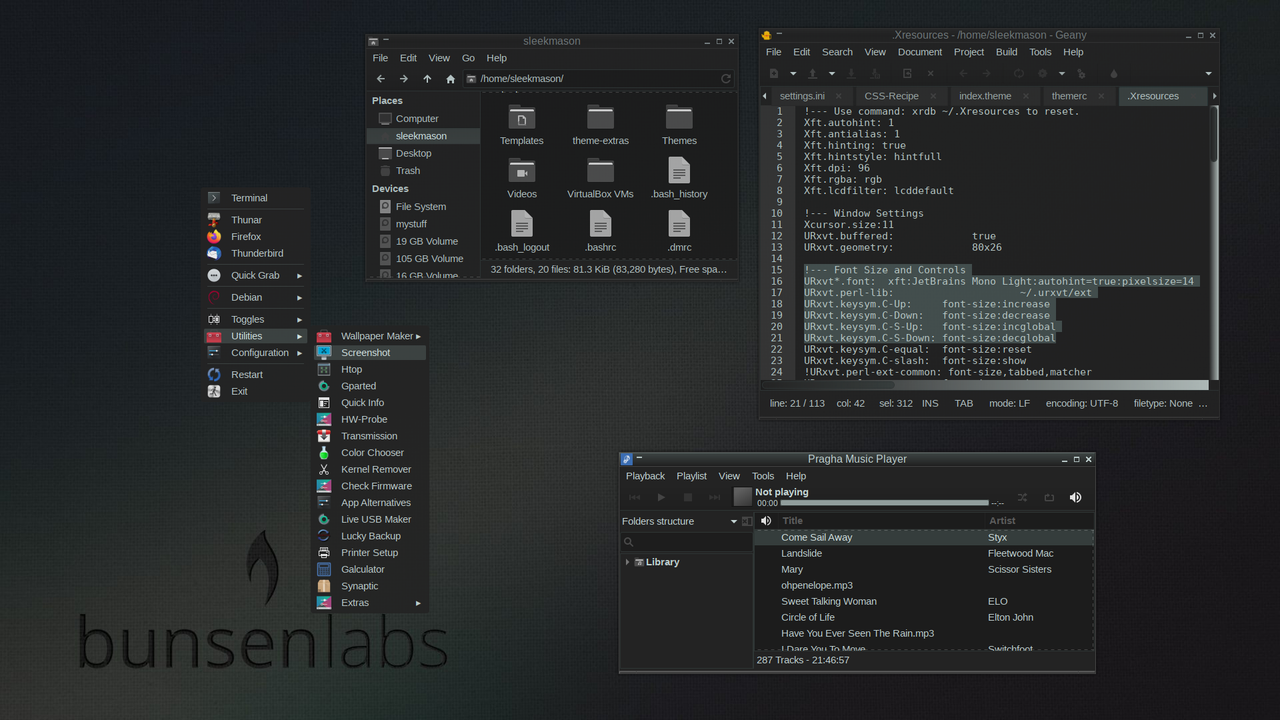Viewport: 1280px width, 720px height.
Task: Toggle shuffle mode in Pragha
Action: (x=1022, y=497)
